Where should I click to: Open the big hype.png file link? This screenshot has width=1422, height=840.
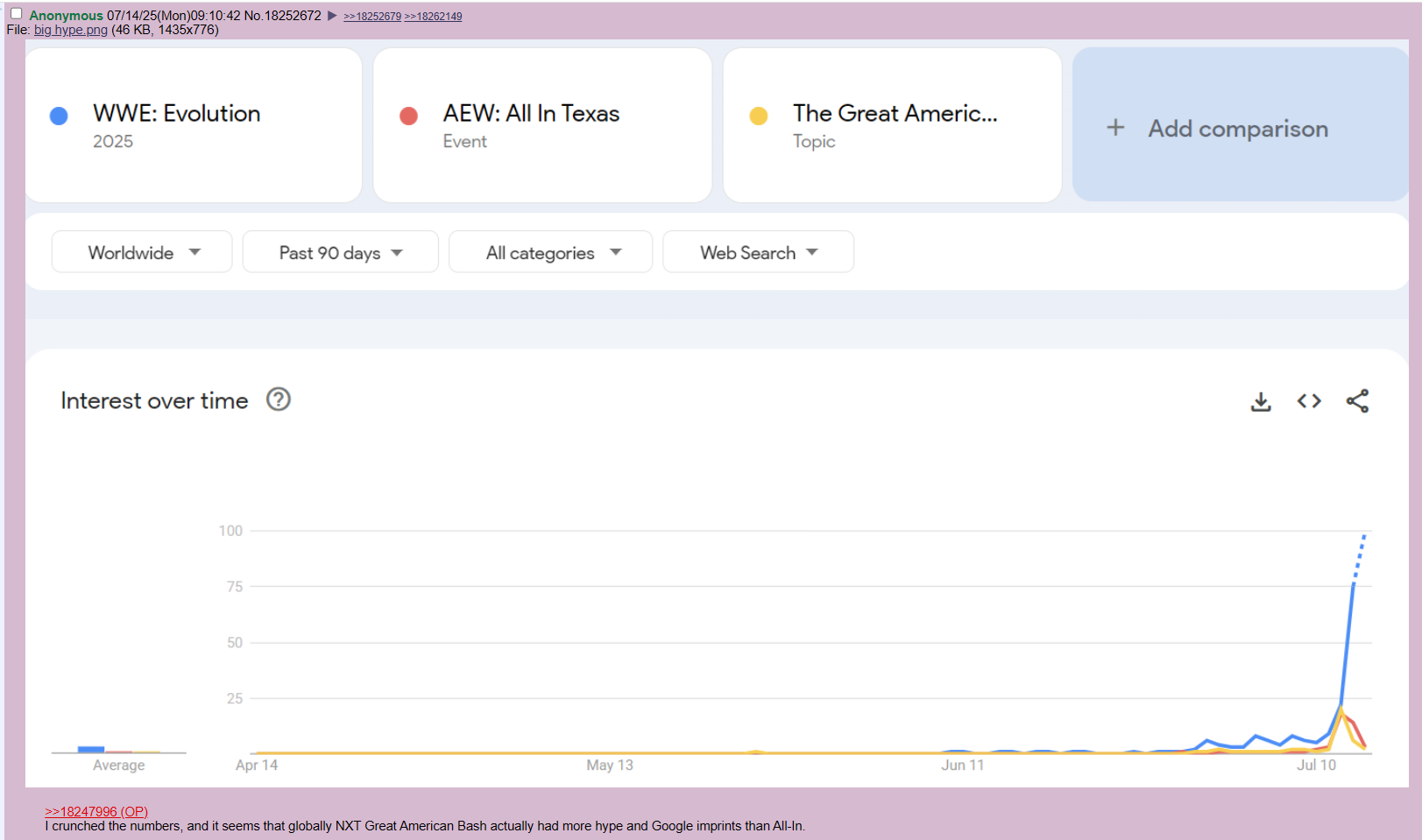71,30
